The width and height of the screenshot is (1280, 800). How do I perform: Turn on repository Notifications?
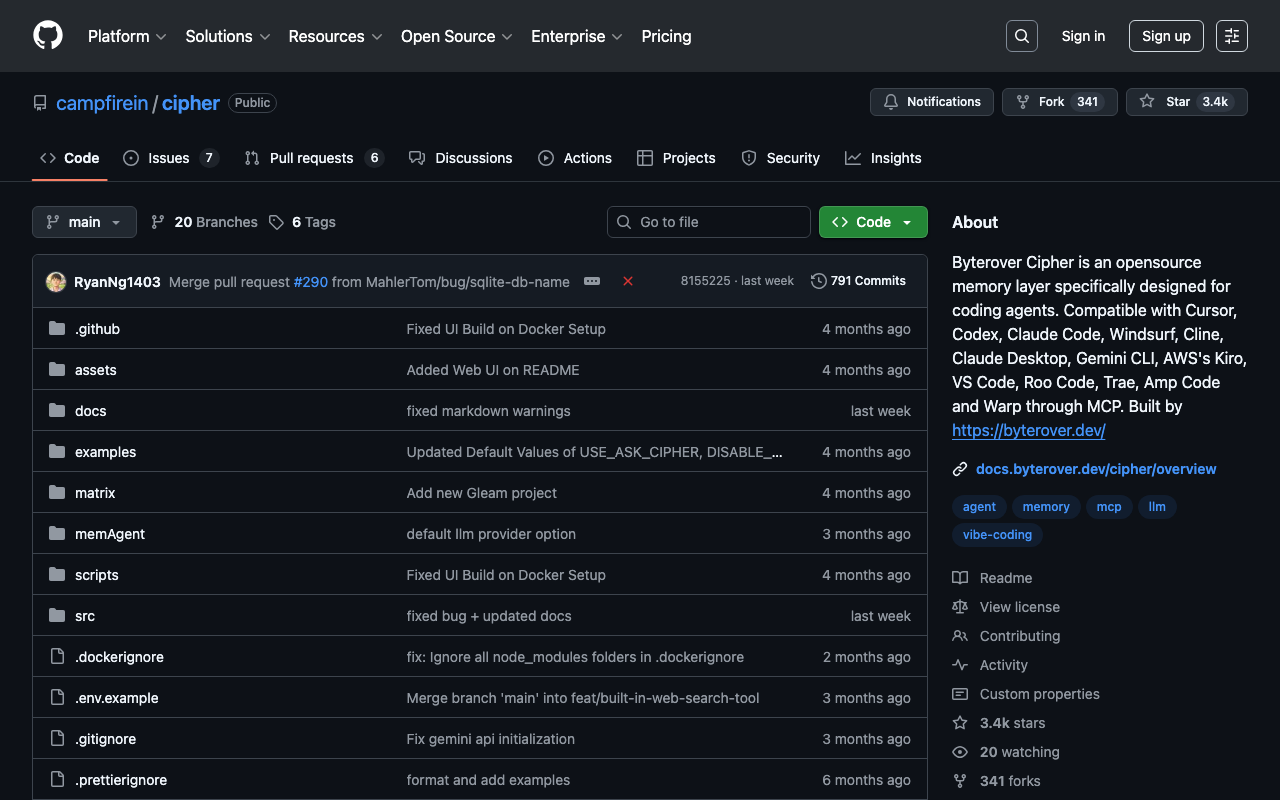click(x=932, y=102)
